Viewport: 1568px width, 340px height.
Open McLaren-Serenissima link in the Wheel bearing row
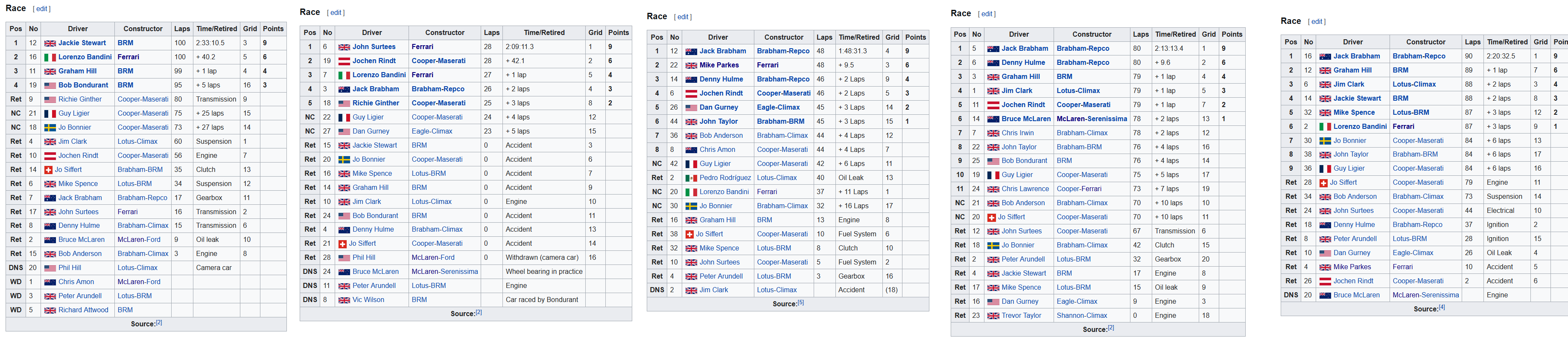point(445,272)
